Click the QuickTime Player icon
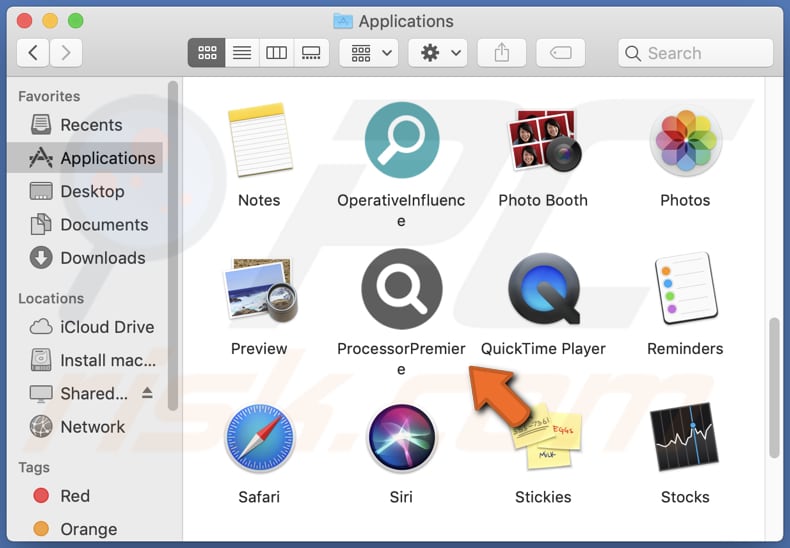This screenshot has width=790, height=548. 544,289
